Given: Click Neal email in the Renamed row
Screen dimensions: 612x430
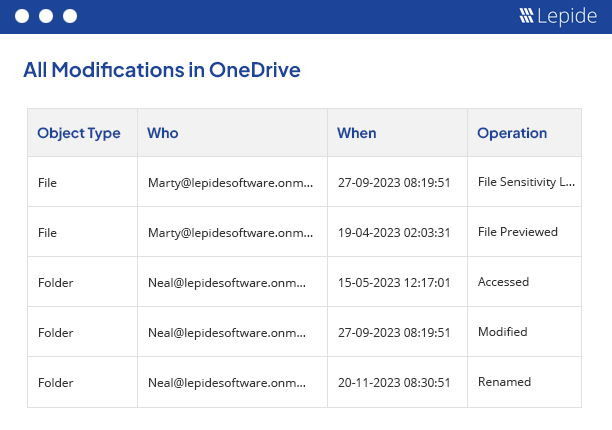Looking at the screenshot, I should [227, 382].
